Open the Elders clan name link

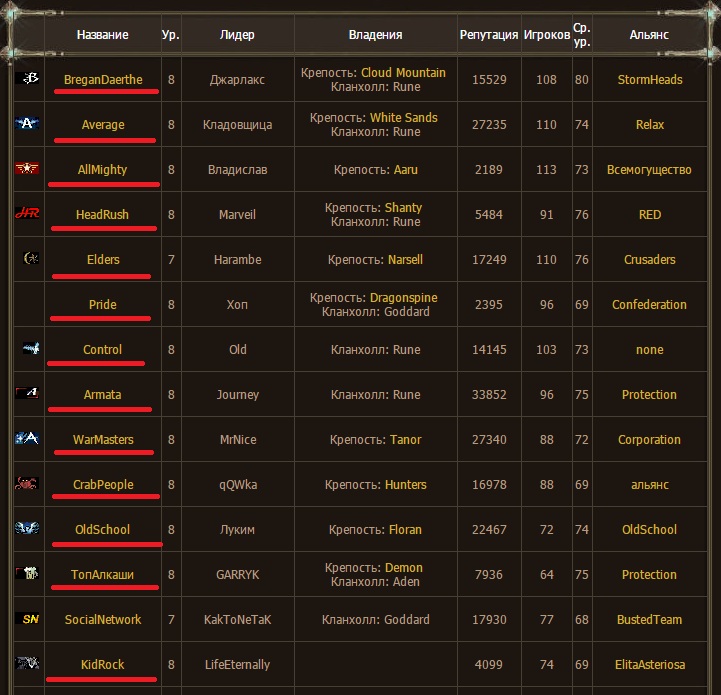(103, 260)
